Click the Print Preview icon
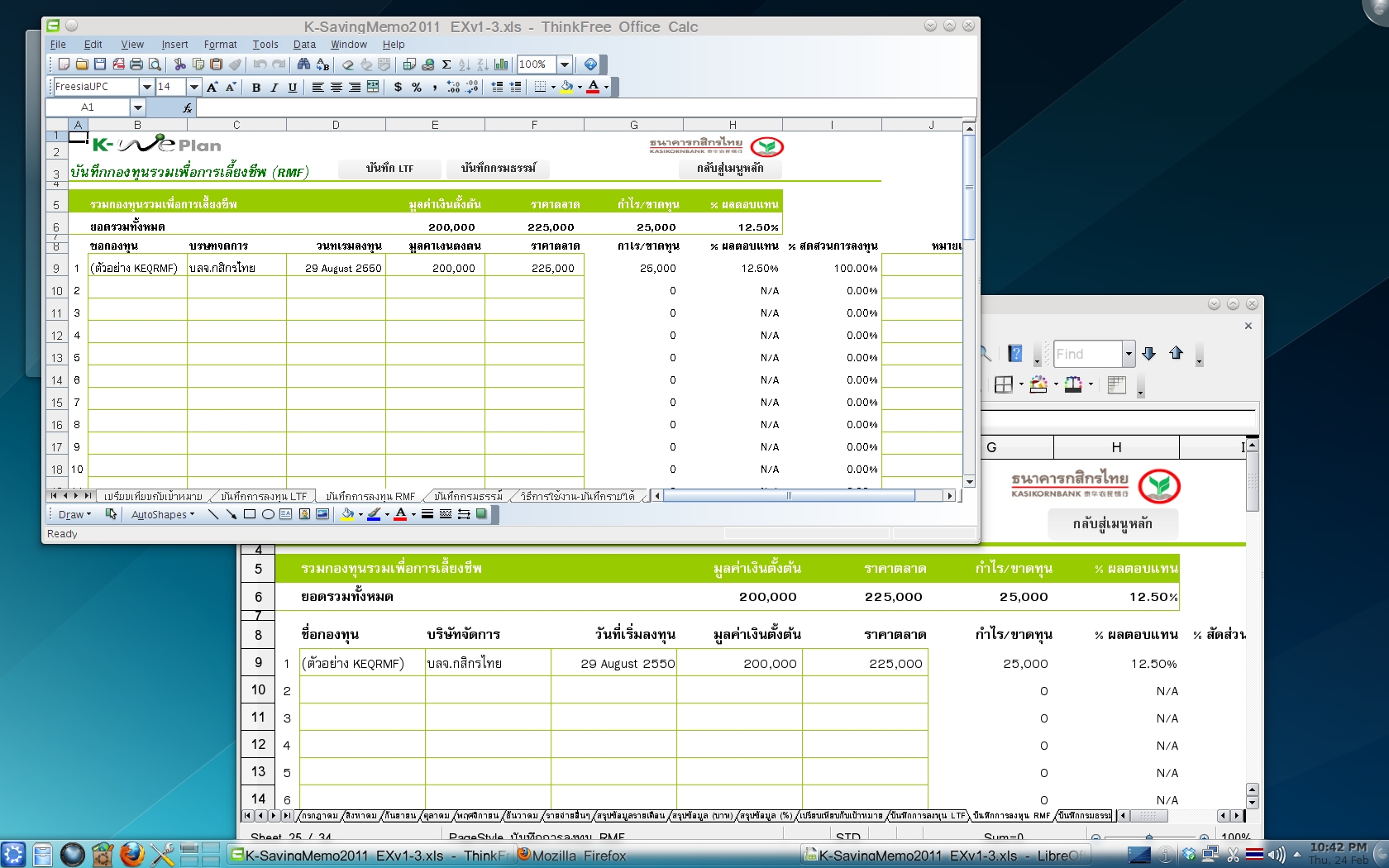This screenshot has width=1389, height=868. point(155,64)
